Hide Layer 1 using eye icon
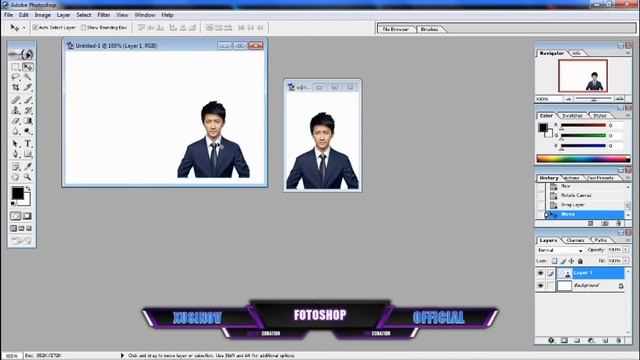Image resolution: width=640 pixels, height=360 pixels. click(540, 273)
